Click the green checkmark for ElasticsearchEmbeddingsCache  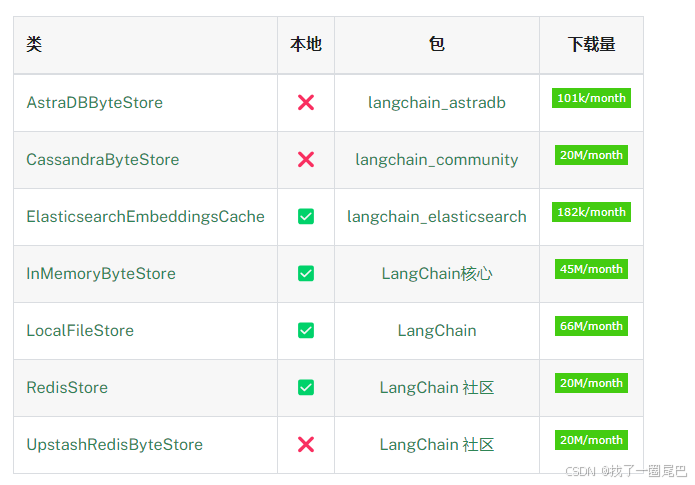pyautogui.click(x=306, y=216)
